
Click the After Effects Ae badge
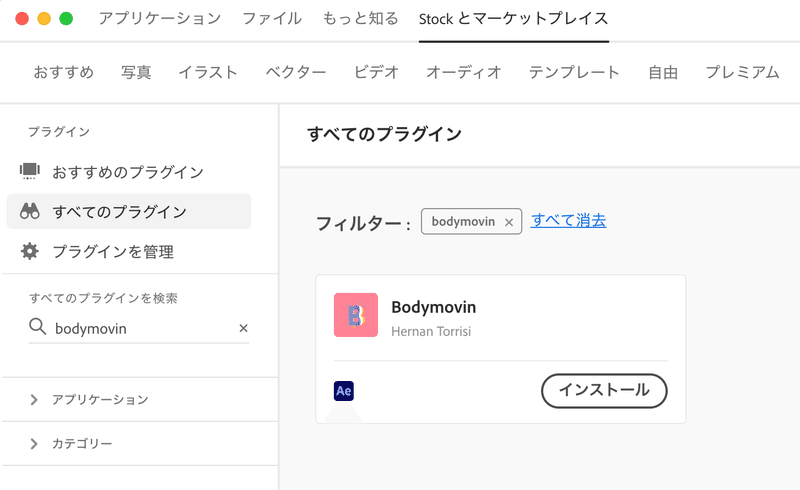(344, 391)
